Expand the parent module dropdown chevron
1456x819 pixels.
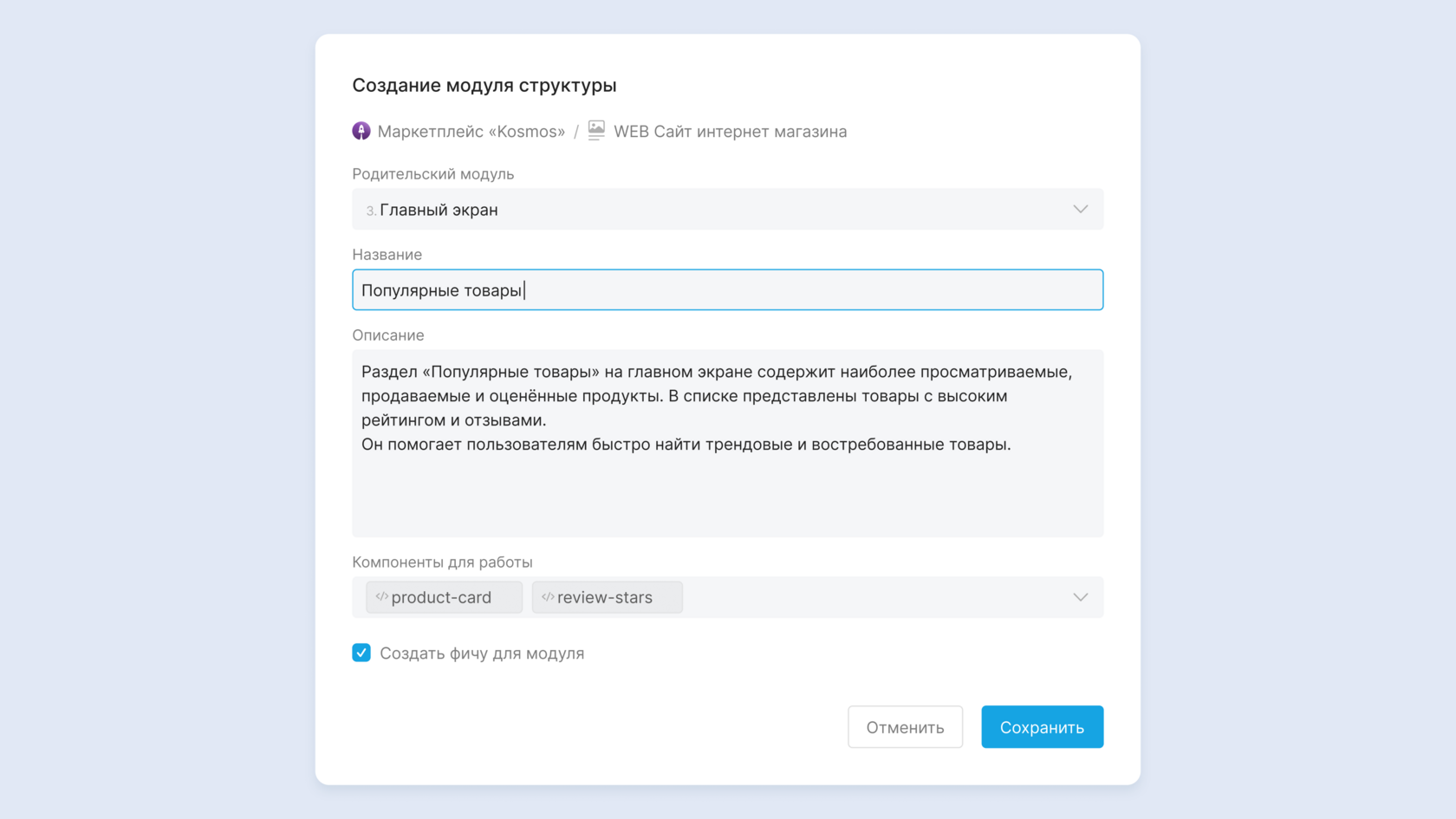pyautogui.click(x=1080, y=209)
